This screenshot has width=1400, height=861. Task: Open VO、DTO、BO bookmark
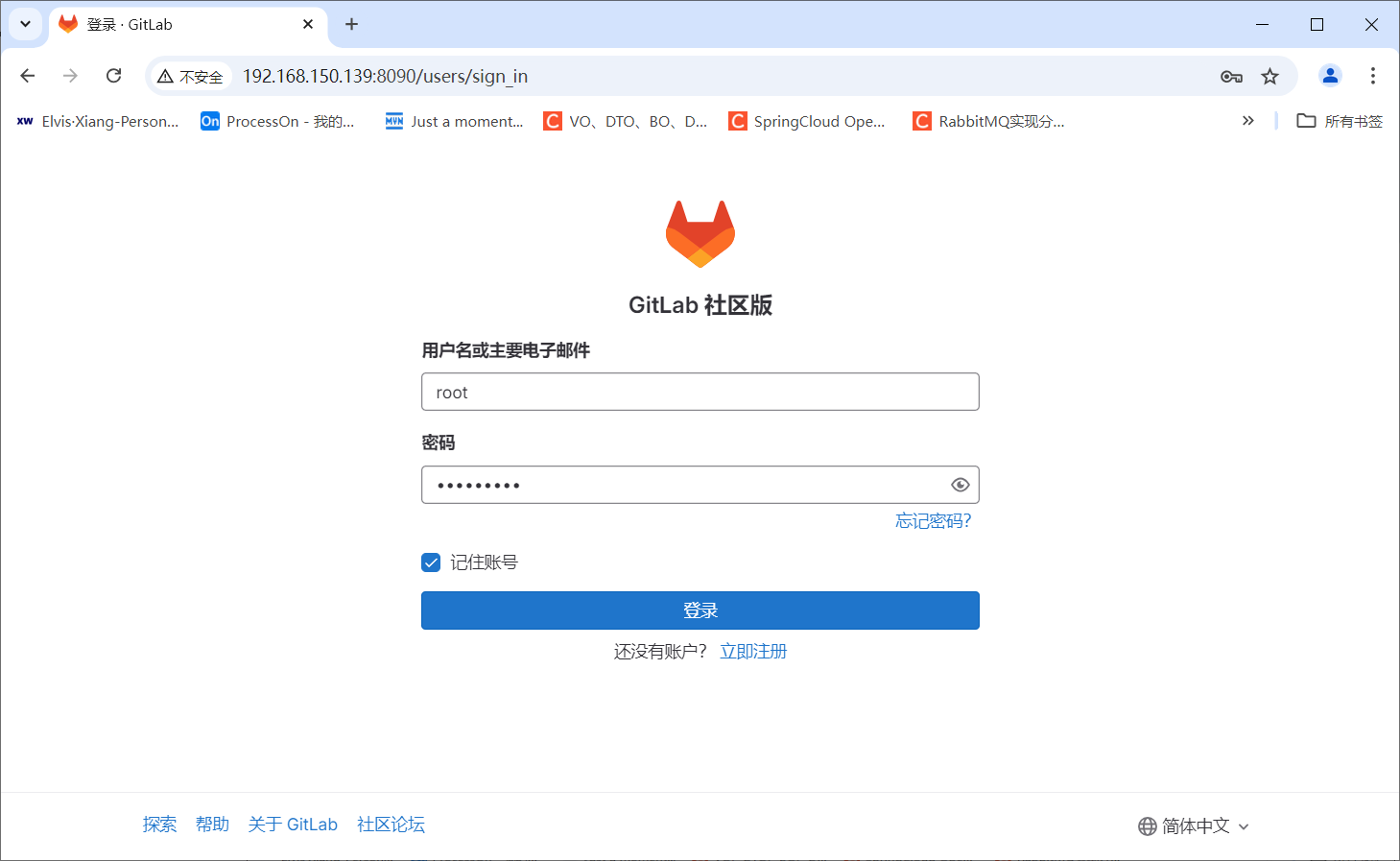626,121
